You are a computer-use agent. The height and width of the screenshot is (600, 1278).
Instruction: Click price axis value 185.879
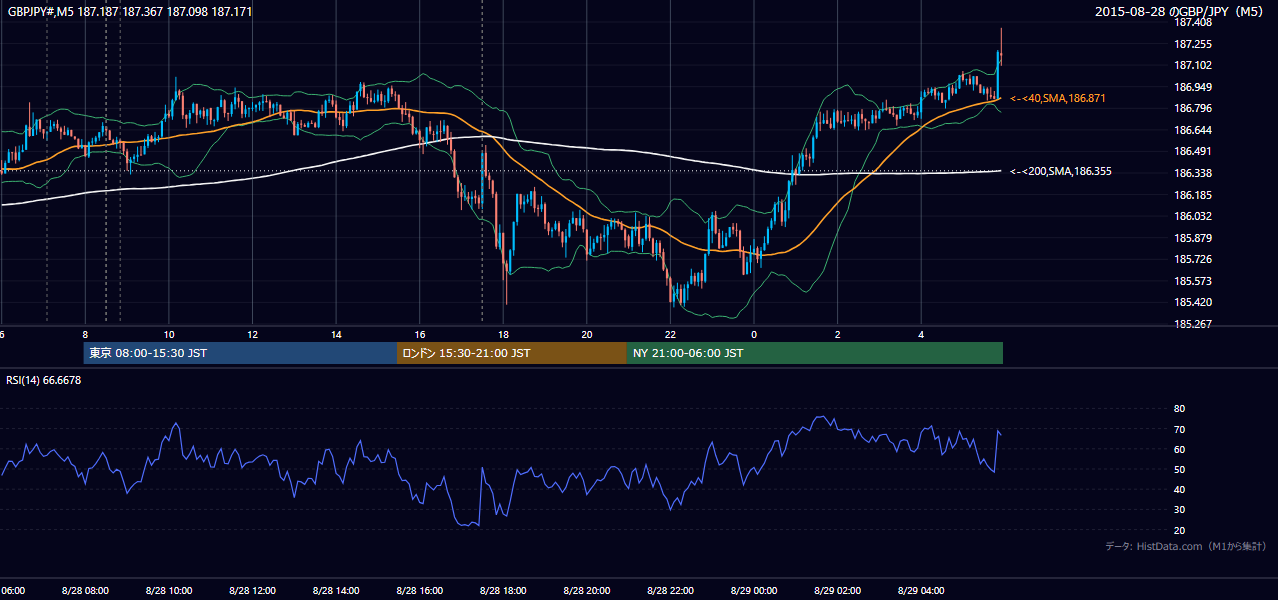point(1192,238)
